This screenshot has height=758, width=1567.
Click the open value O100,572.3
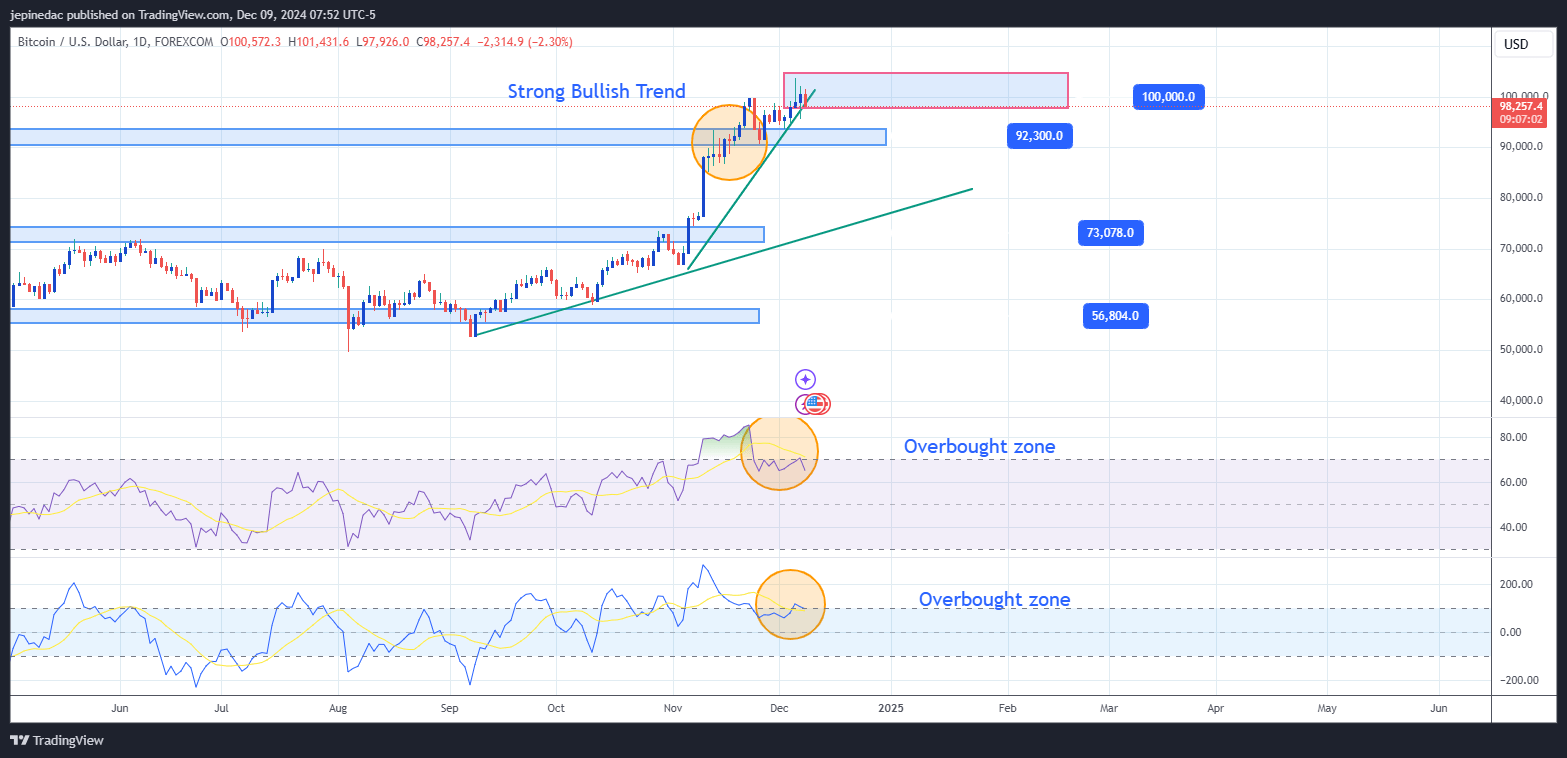coord(251,42)
